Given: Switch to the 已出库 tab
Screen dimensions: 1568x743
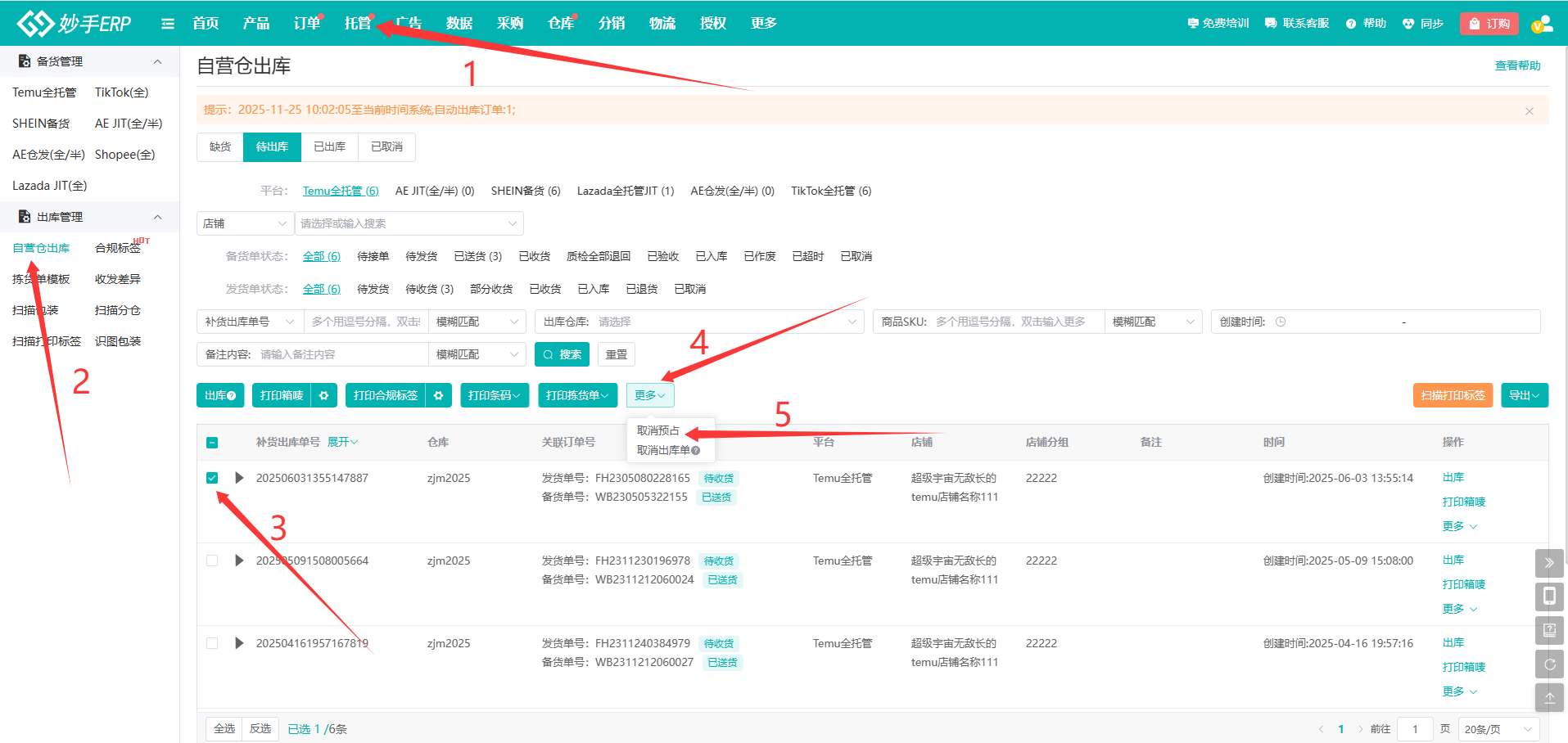Looking at the screenshot, I should click(329, 147).
